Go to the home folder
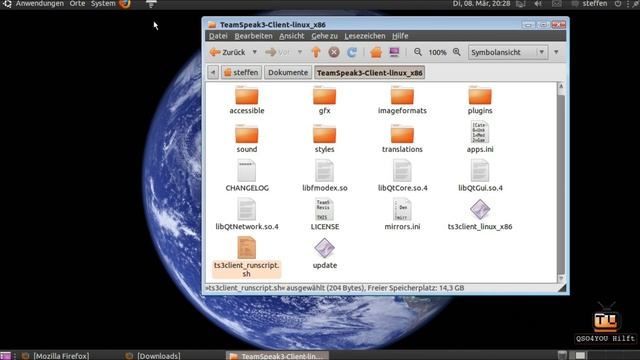Screen dimensions: 640x360 point(376,52)
